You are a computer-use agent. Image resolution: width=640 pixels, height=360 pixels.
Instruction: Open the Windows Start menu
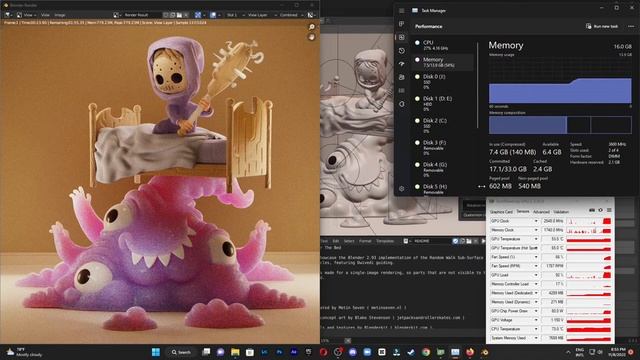[x=156, y=352]
